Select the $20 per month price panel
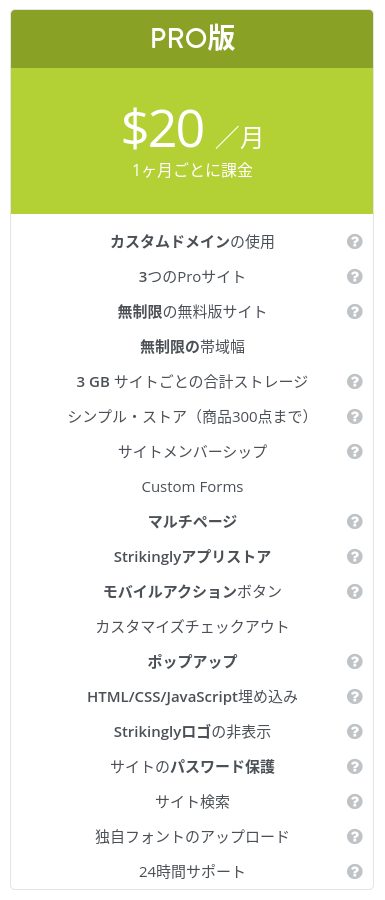The image size is (385, 900). point(192,141)
